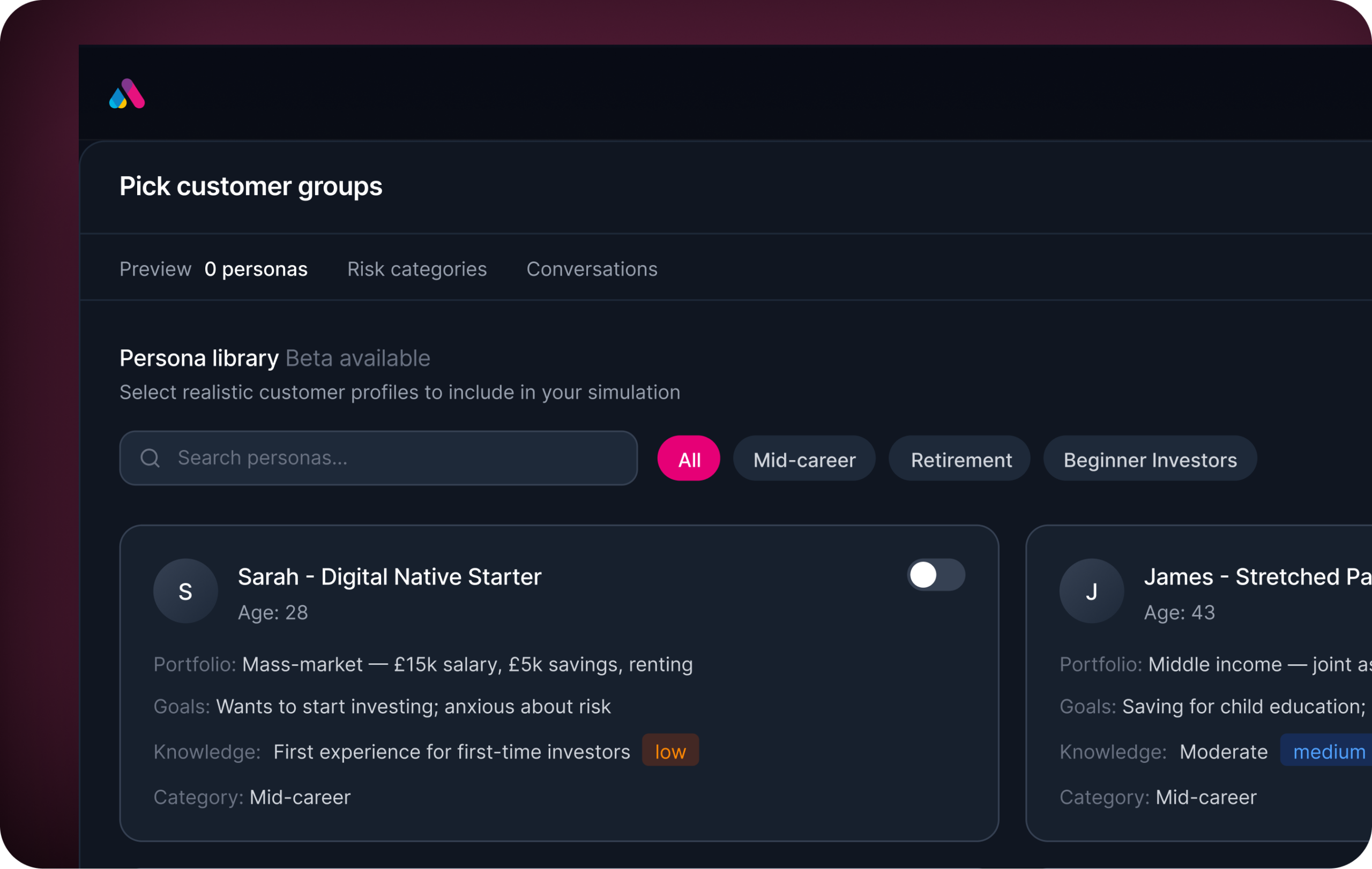
Task: Filter personas by Beginner Investors
Action: tap(1150, 459)
